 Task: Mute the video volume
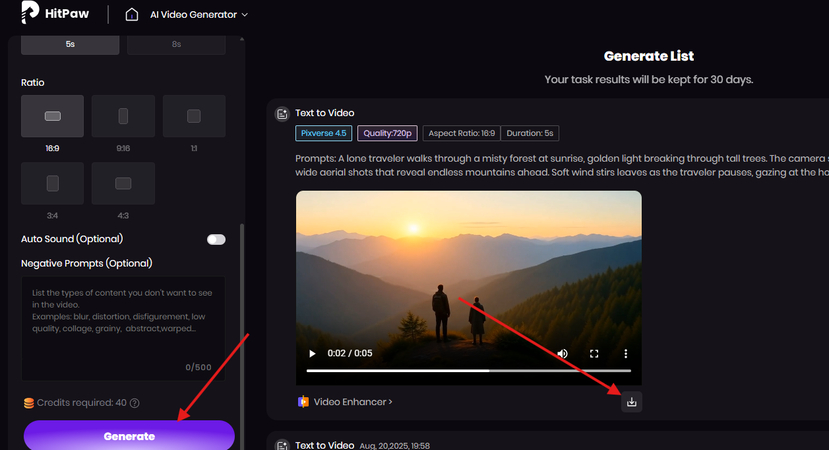point(562,354)
